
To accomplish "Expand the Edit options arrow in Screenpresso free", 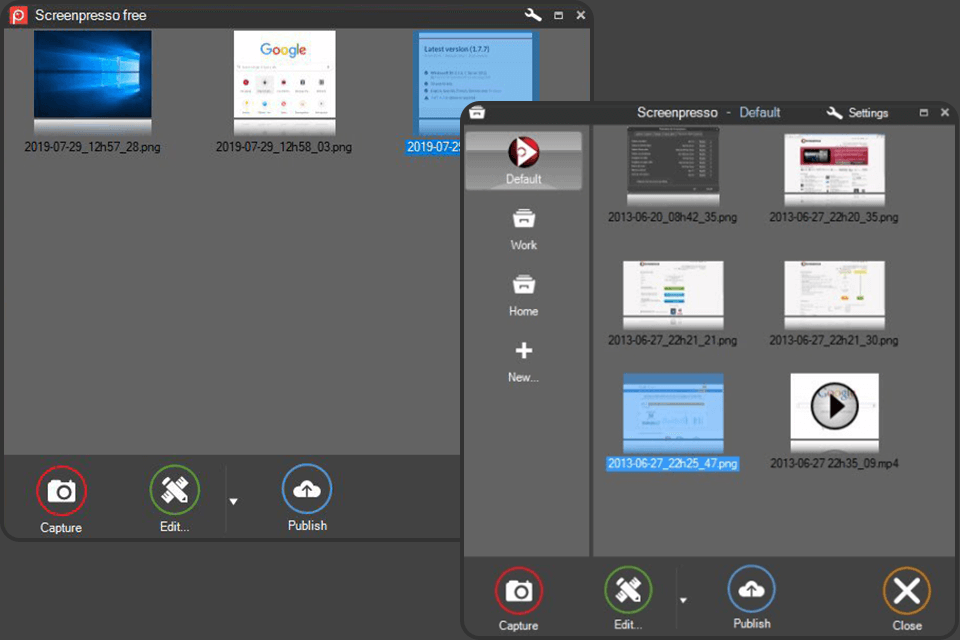I will 233,500.
